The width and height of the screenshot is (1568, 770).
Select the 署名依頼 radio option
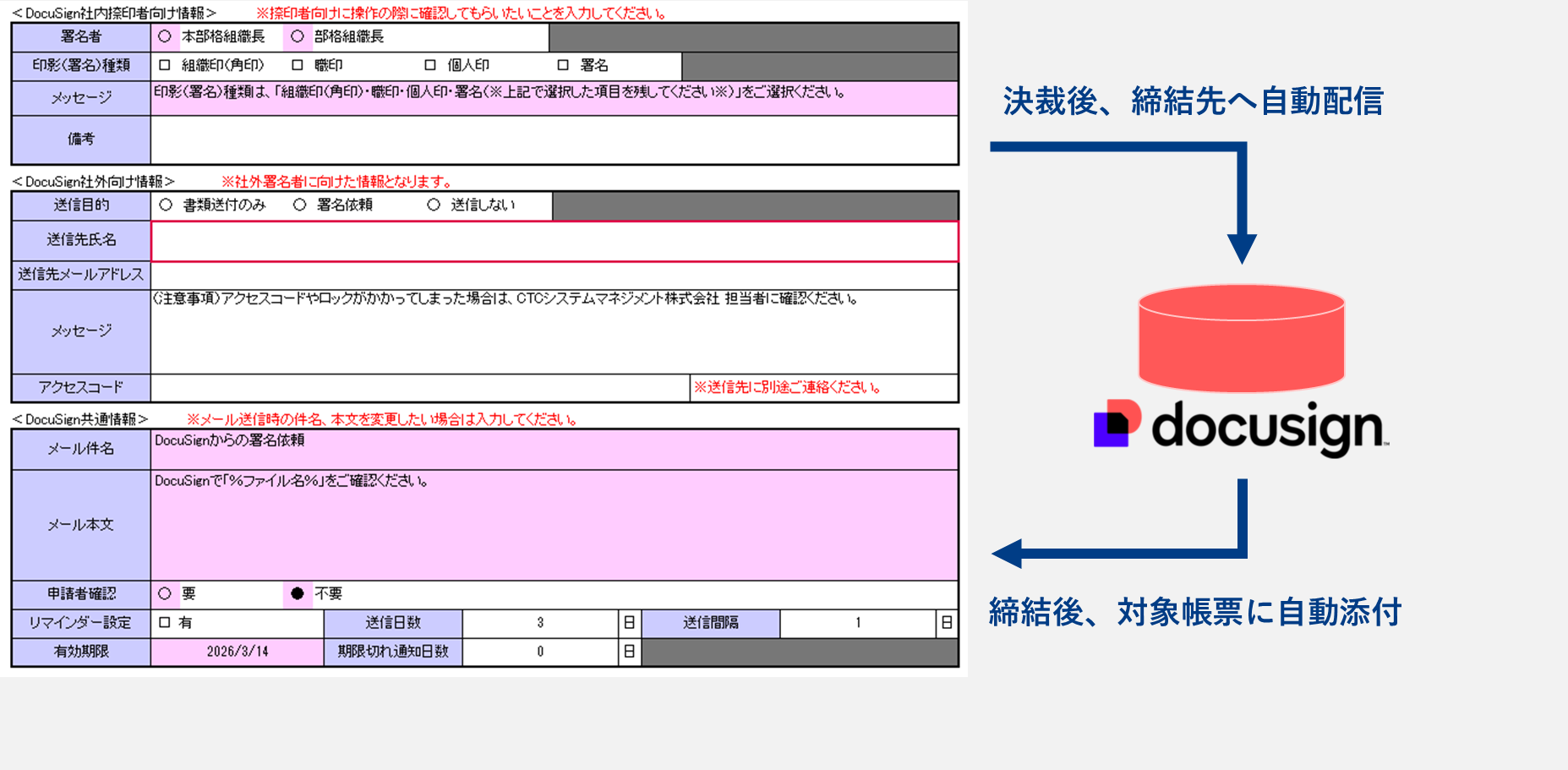(299, 205)
